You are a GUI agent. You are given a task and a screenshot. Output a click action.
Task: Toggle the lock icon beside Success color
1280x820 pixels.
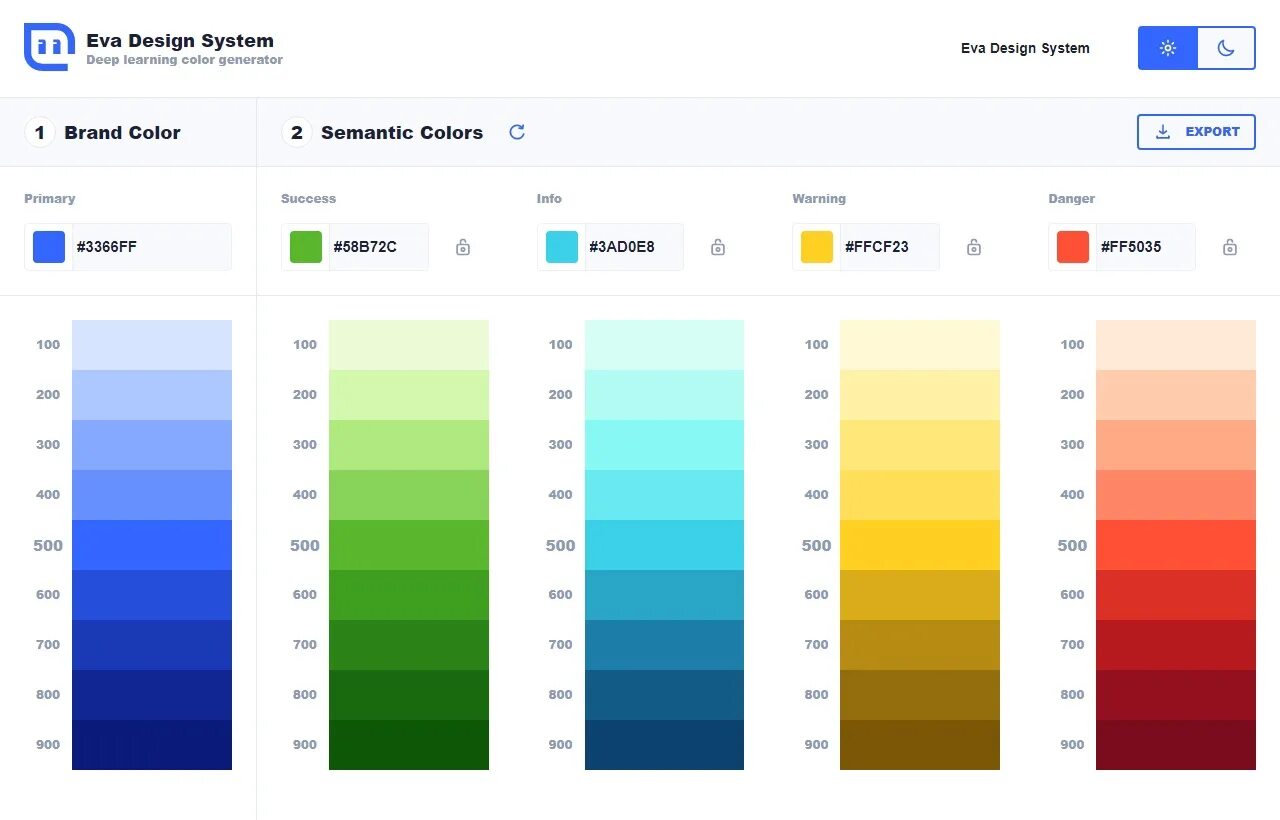pyautogui.click(x=463, y=247)
